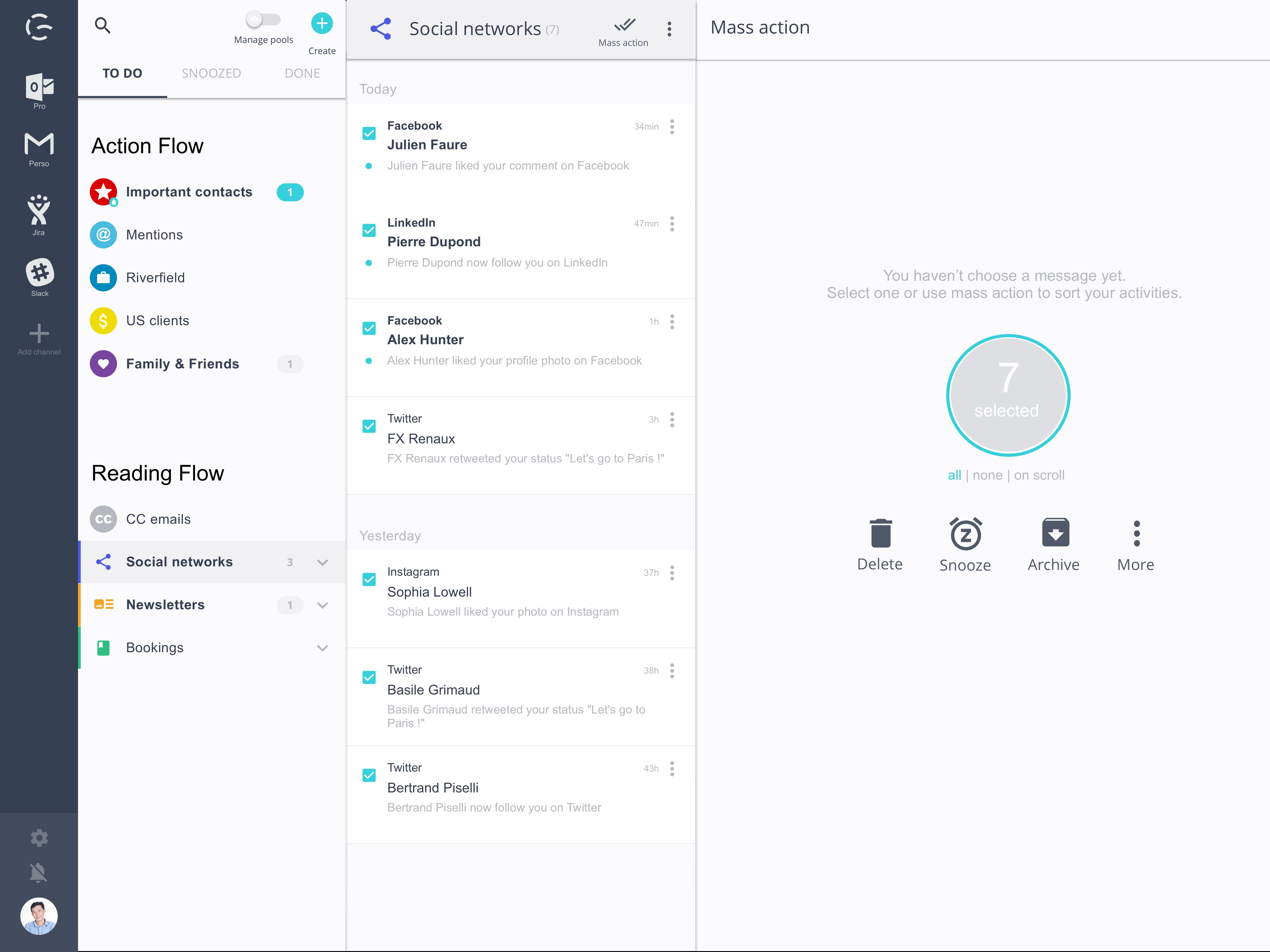The image size is (1270, 952).
Task: Toggle the Manage pools switch
Action: tap(262, 20)
